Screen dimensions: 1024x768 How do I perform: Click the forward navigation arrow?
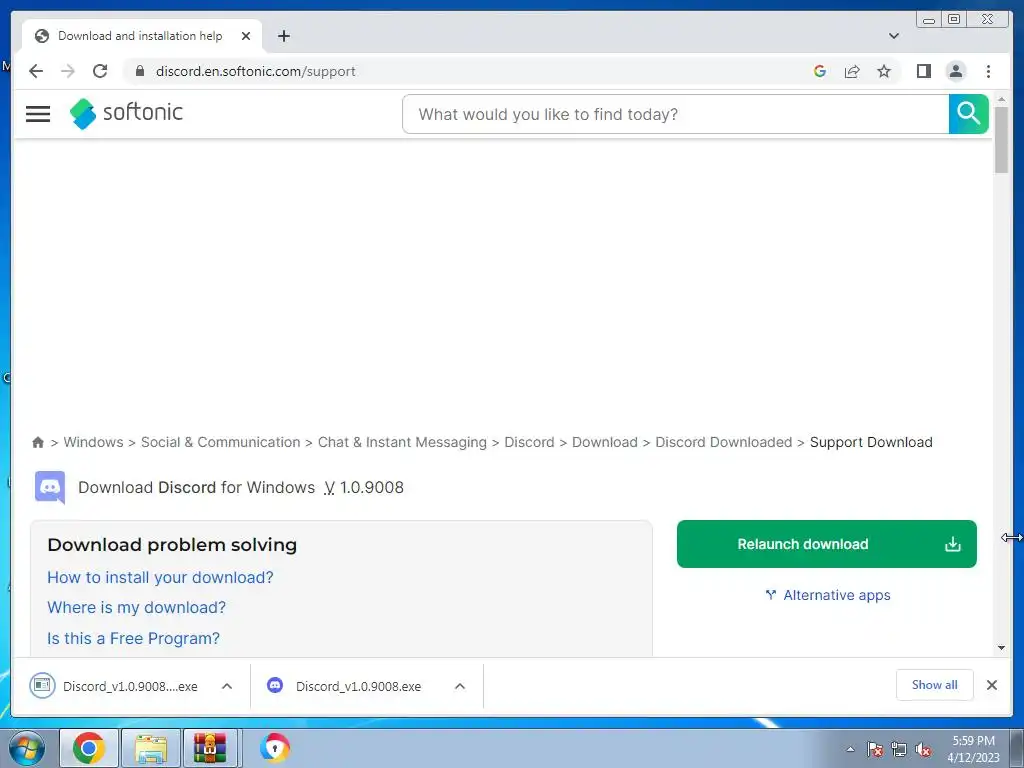tap(68, 71)
